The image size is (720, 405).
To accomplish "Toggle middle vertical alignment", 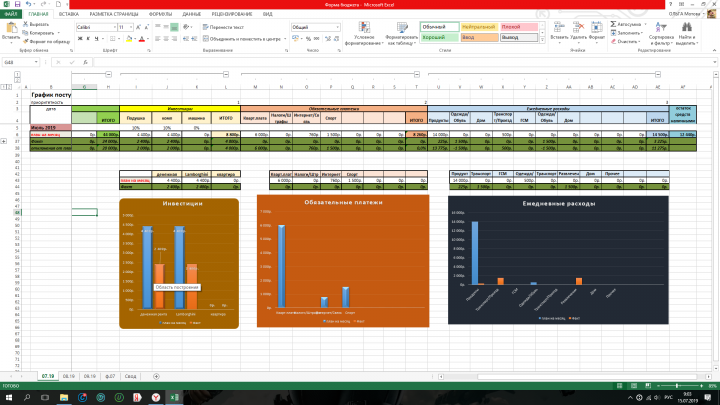I will click(x=166, y=27).
